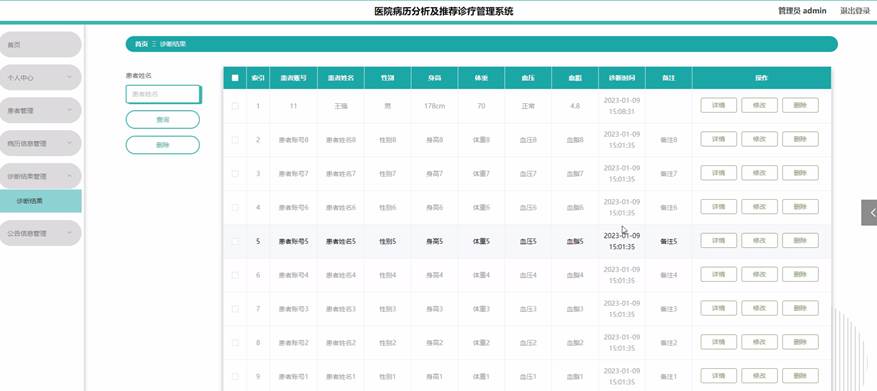The width and height of the screenshot is (877, 391).
Task: Expand the 公告信息管理 sidebar chevron
Action: tap(69, 233)
